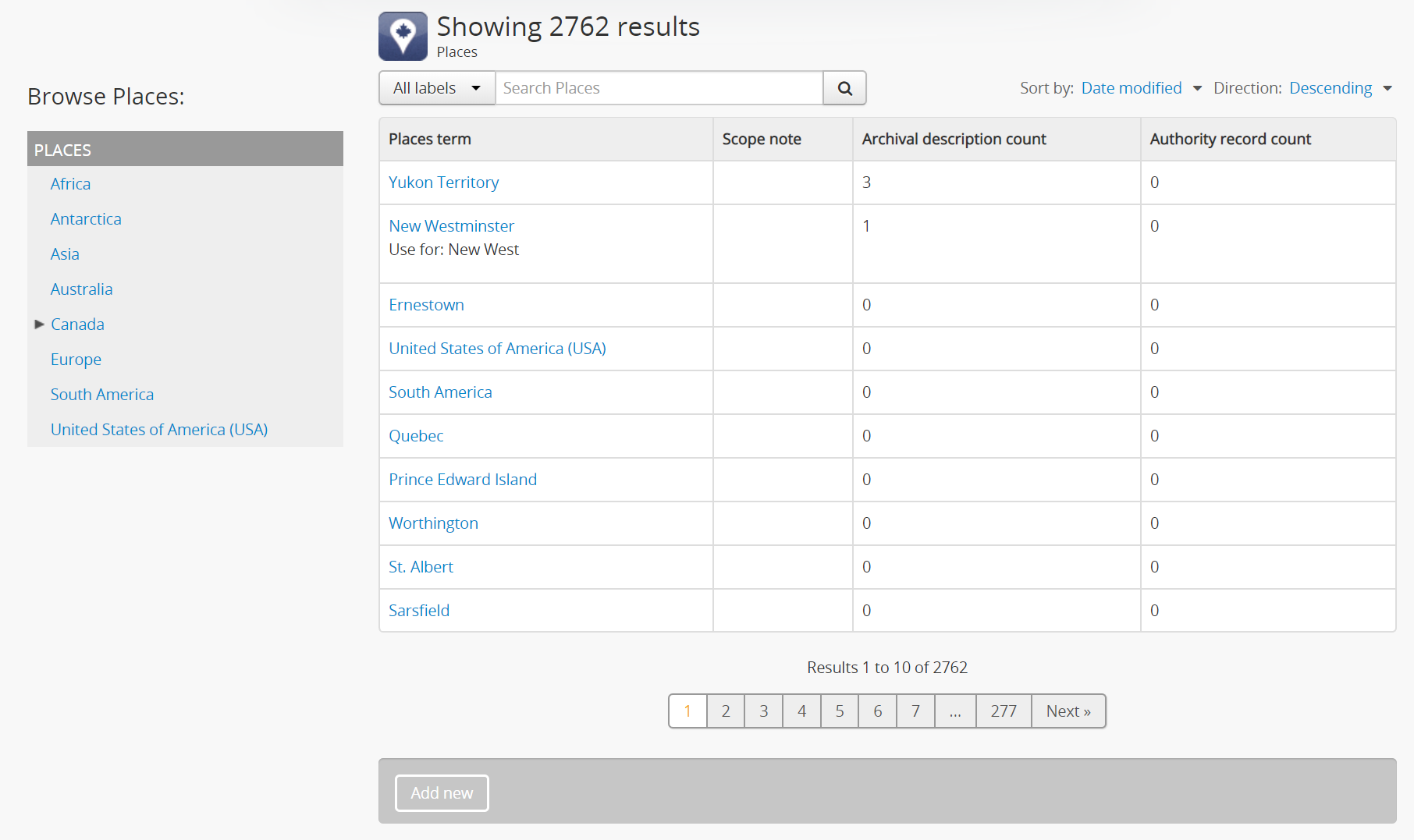This screenshot has width=1414, height=840.
Task: Select Antarctica in the Places tree
Action: 86,219
